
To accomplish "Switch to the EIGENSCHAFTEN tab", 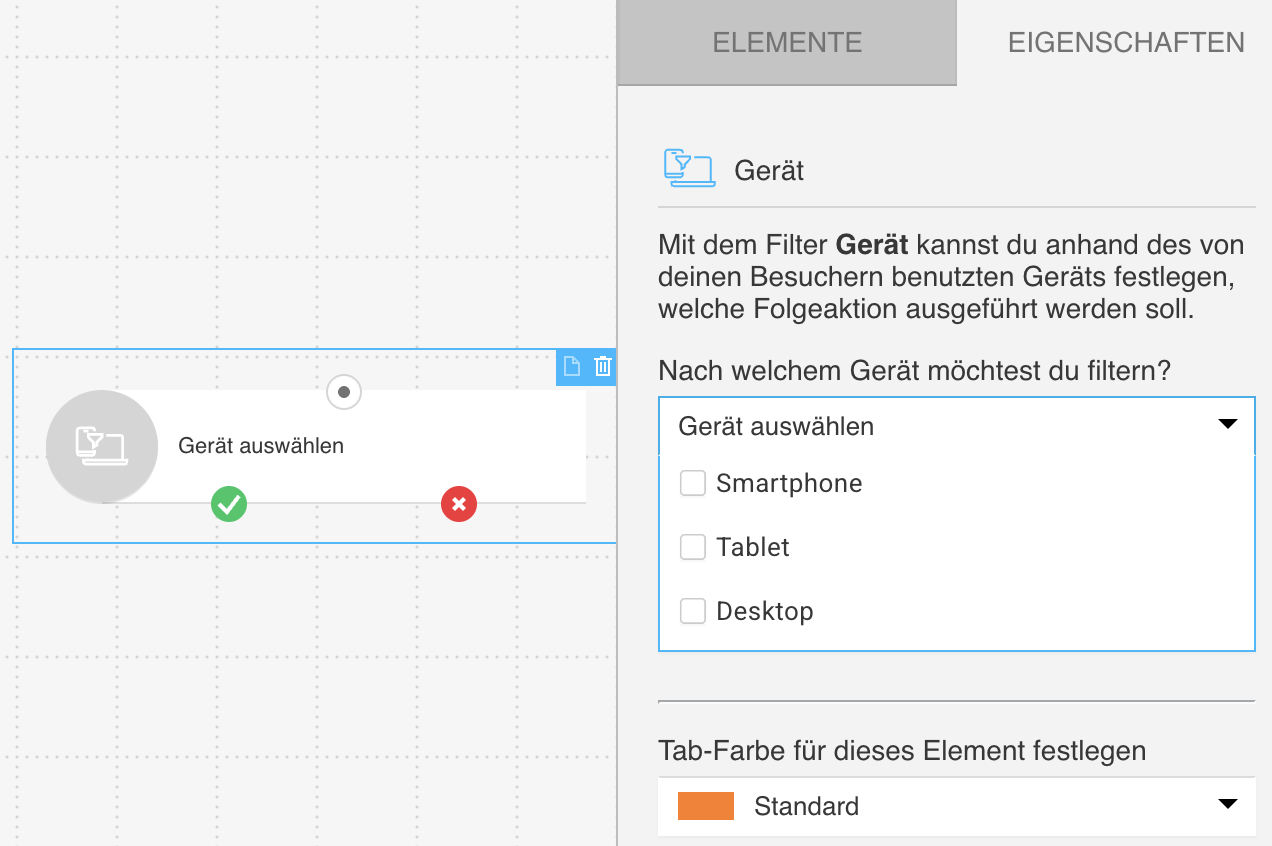I will 1126,43.
